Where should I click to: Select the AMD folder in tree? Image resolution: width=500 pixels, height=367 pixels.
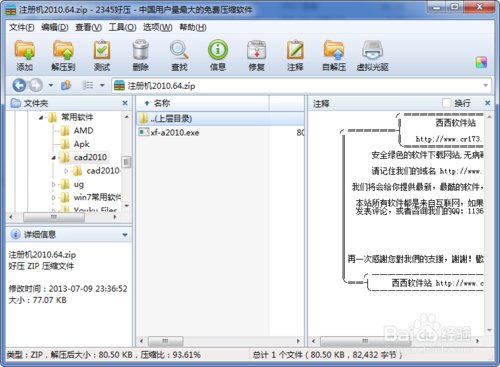pyautogui.click(x=83, y=131)
